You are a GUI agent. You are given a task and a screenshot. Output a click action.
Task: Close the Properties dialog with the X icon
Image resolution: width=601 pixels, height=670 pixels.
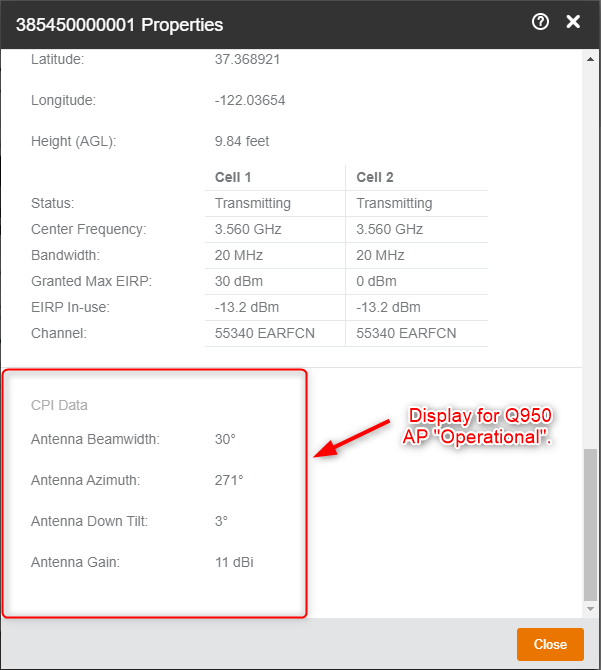[x=573, y=21]
